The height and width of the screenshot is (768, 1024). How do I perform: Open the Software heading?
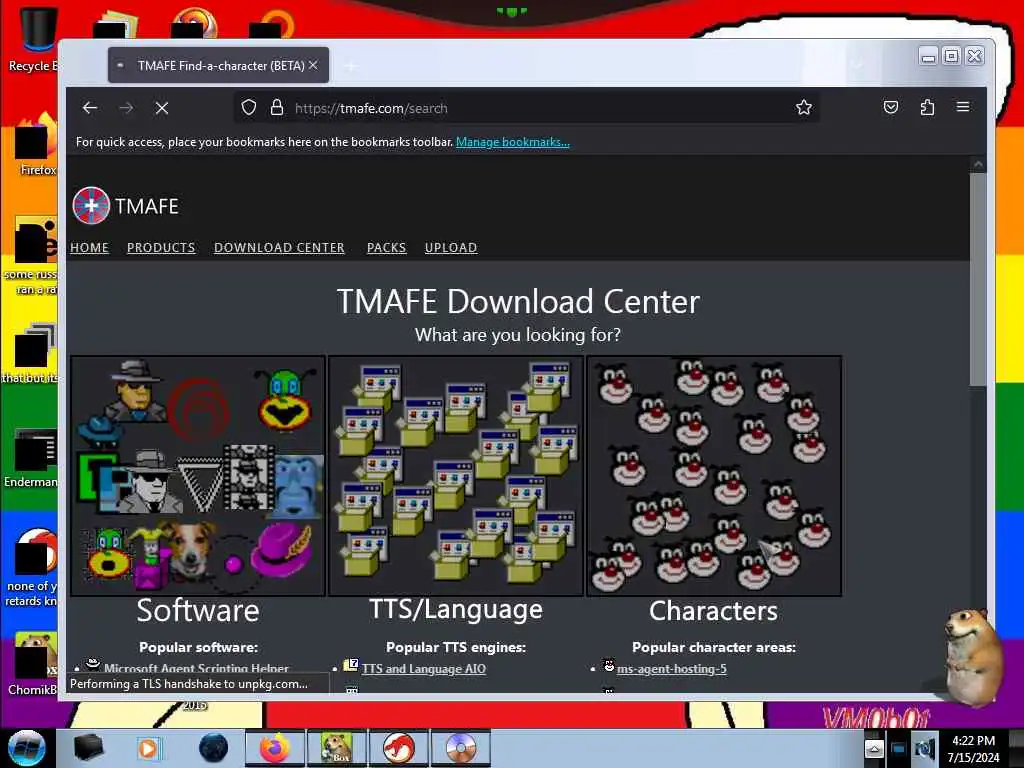(x=198, y=611)
